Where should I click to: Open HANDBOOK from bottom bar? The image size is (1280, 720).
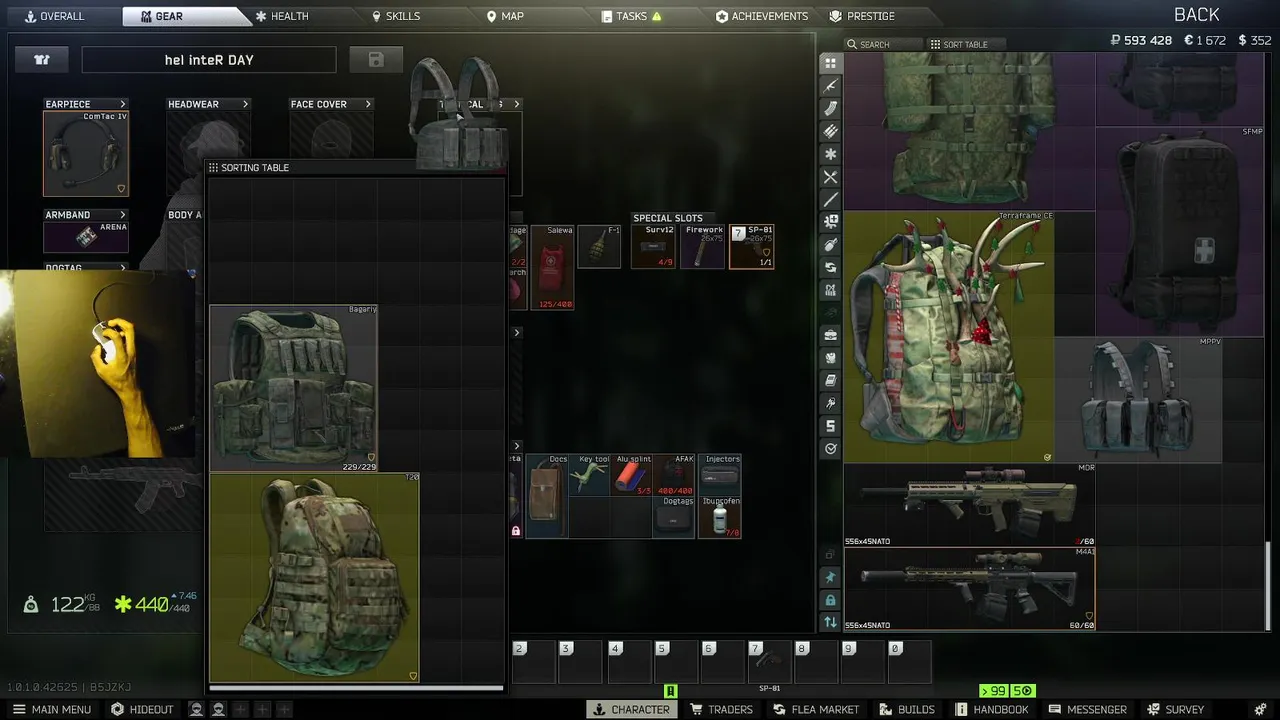tap(992, 709)
